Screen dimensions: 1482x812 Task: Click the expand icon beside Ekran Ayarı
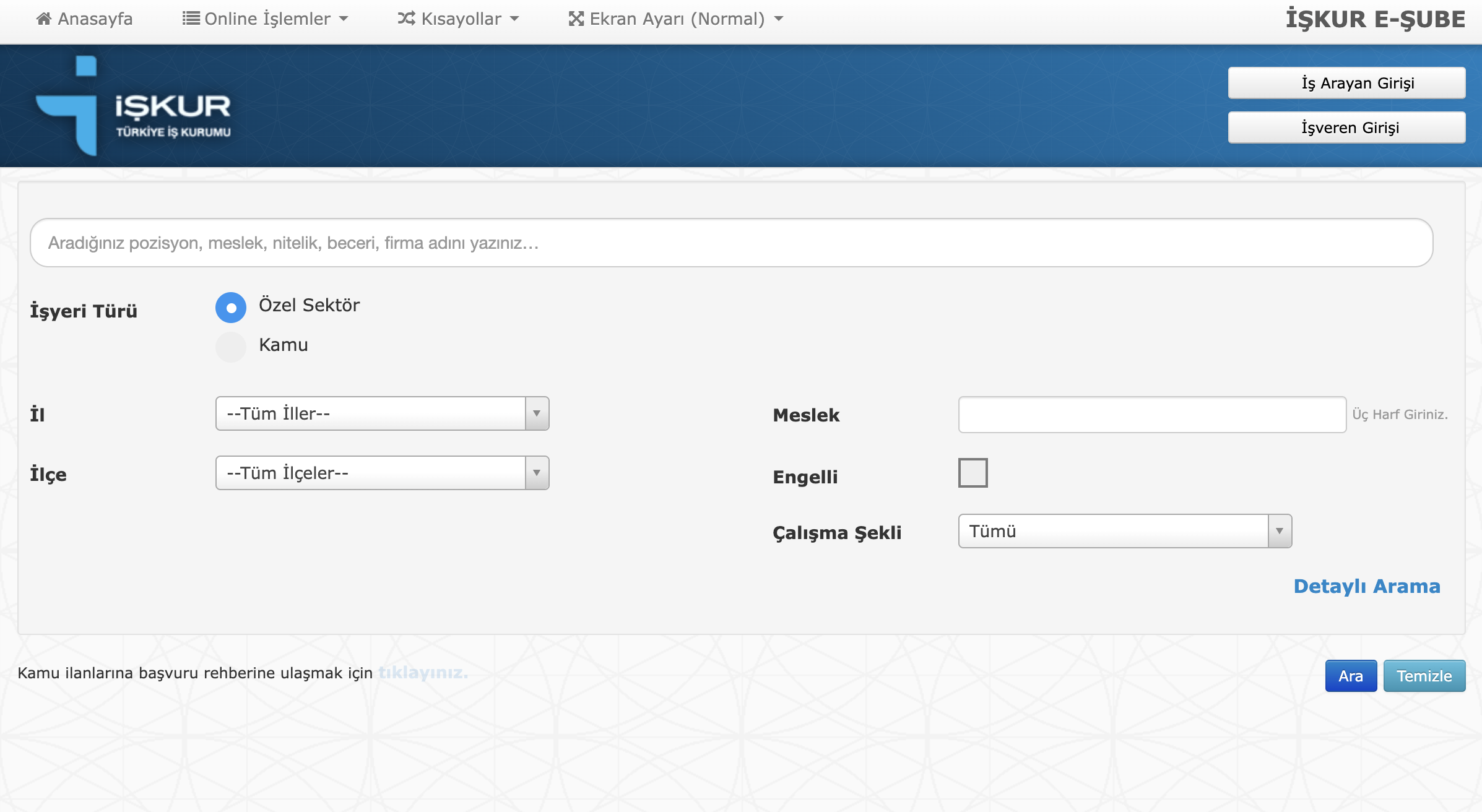(x=576, y=19)
